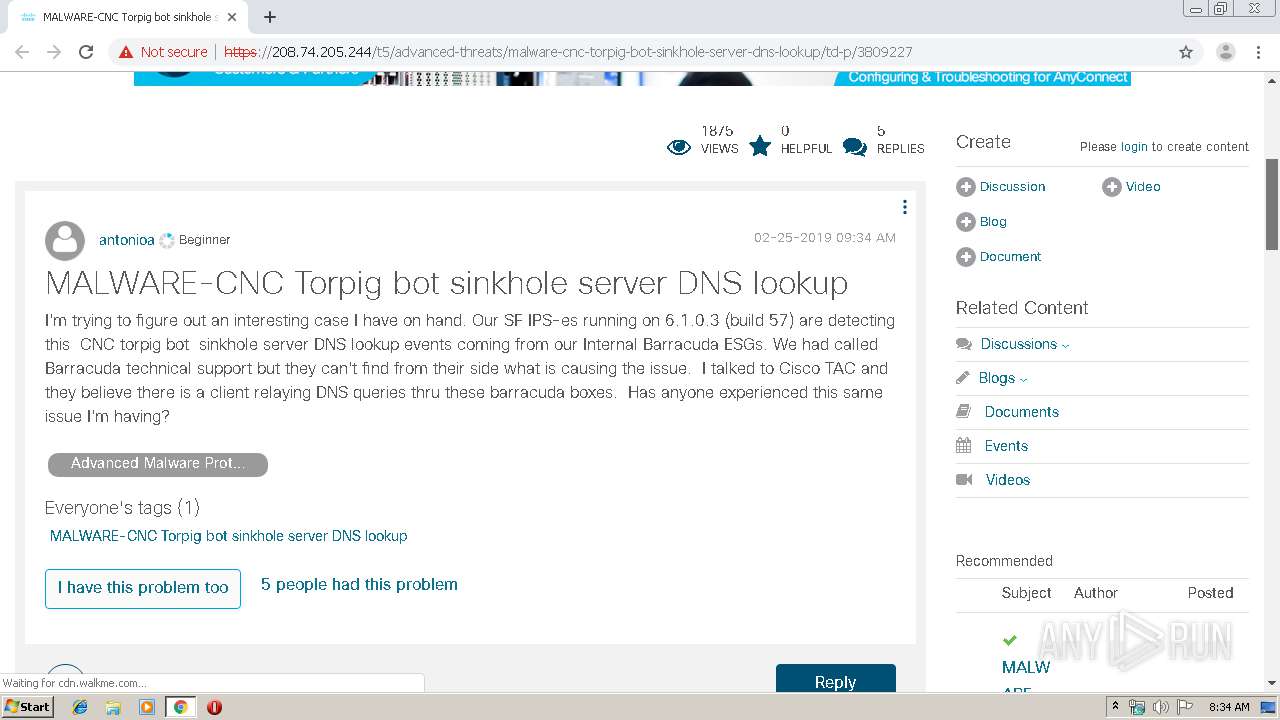Click the helpful star icon
The width and height of the screenshot is (1280, 720).
pos(761,146)
